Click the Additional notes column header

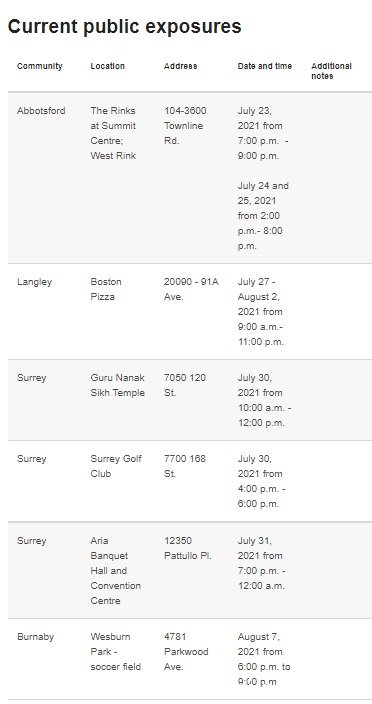click(x=332, y=71)
